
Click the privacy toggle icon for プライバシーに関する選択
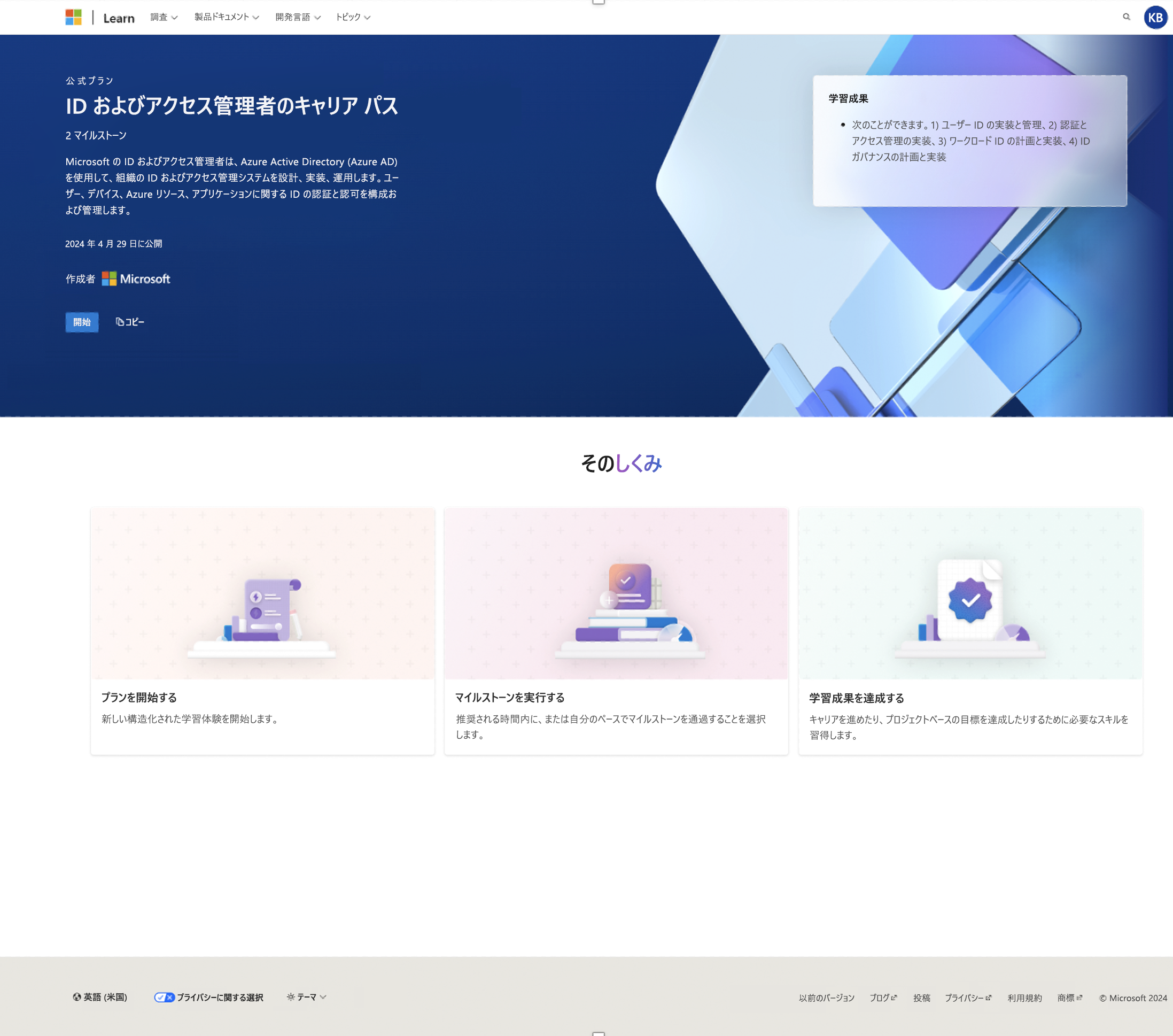[163, 997]
